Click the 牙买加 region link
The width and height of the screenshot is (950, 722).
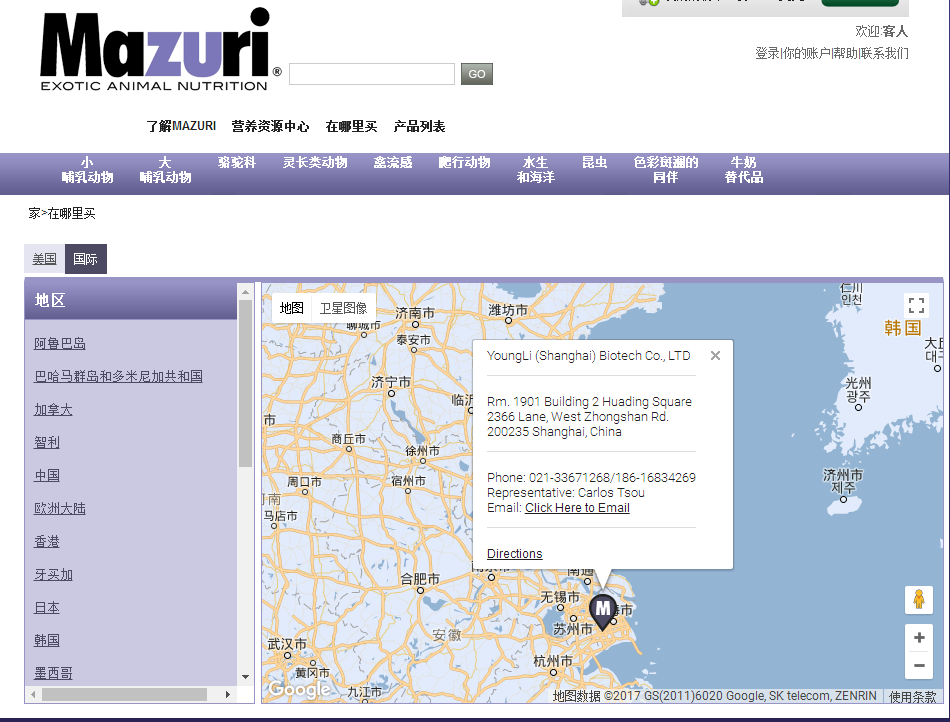point(53,574)
